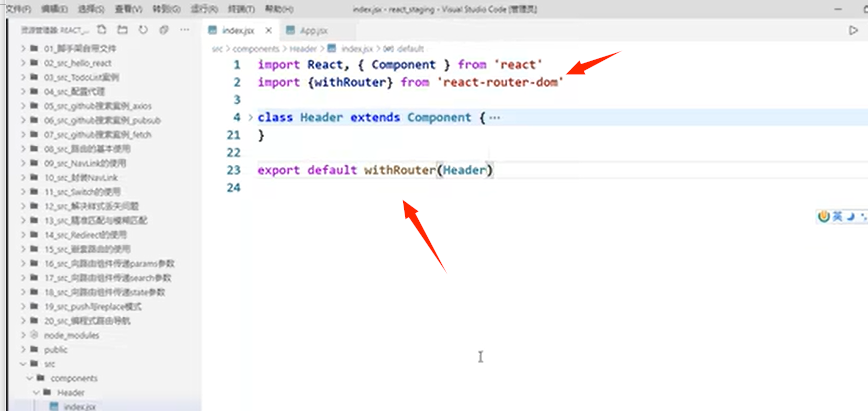Click the 06_src_github搜索案例_pubsub folder icon
Image resolution: width=868 pixels, height=411 pixels.
pos(34,120)
